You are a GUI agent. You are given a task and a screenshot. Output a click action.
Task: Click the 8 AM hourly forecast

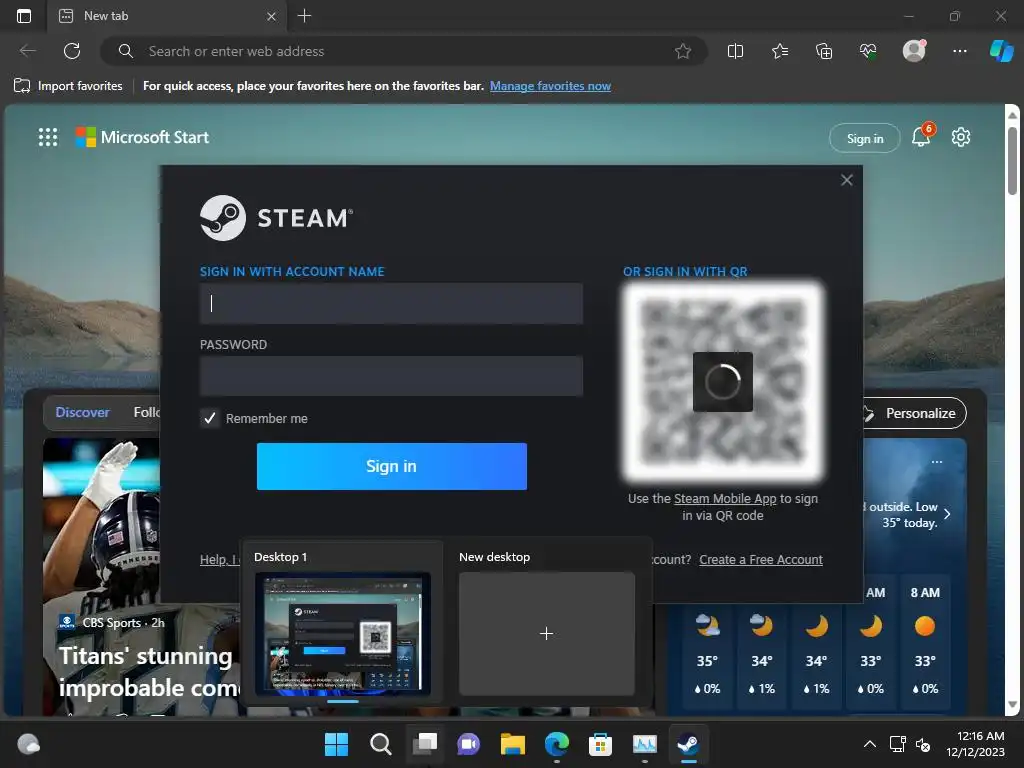[x=925, y=643]
